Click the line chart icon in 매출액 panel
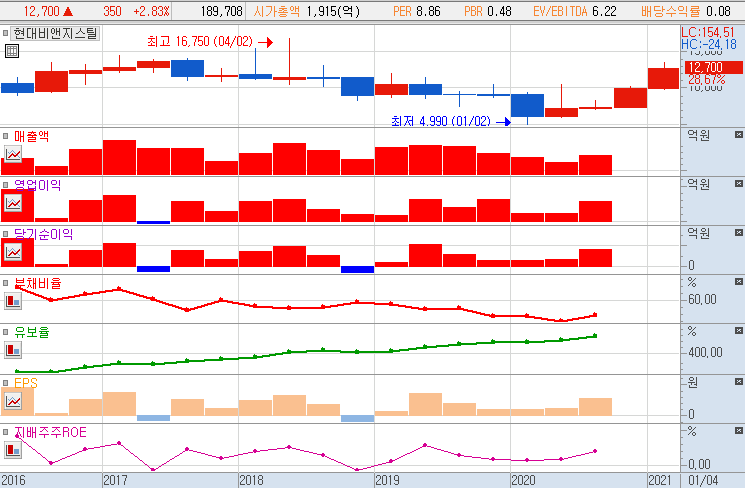 point(13,154)
